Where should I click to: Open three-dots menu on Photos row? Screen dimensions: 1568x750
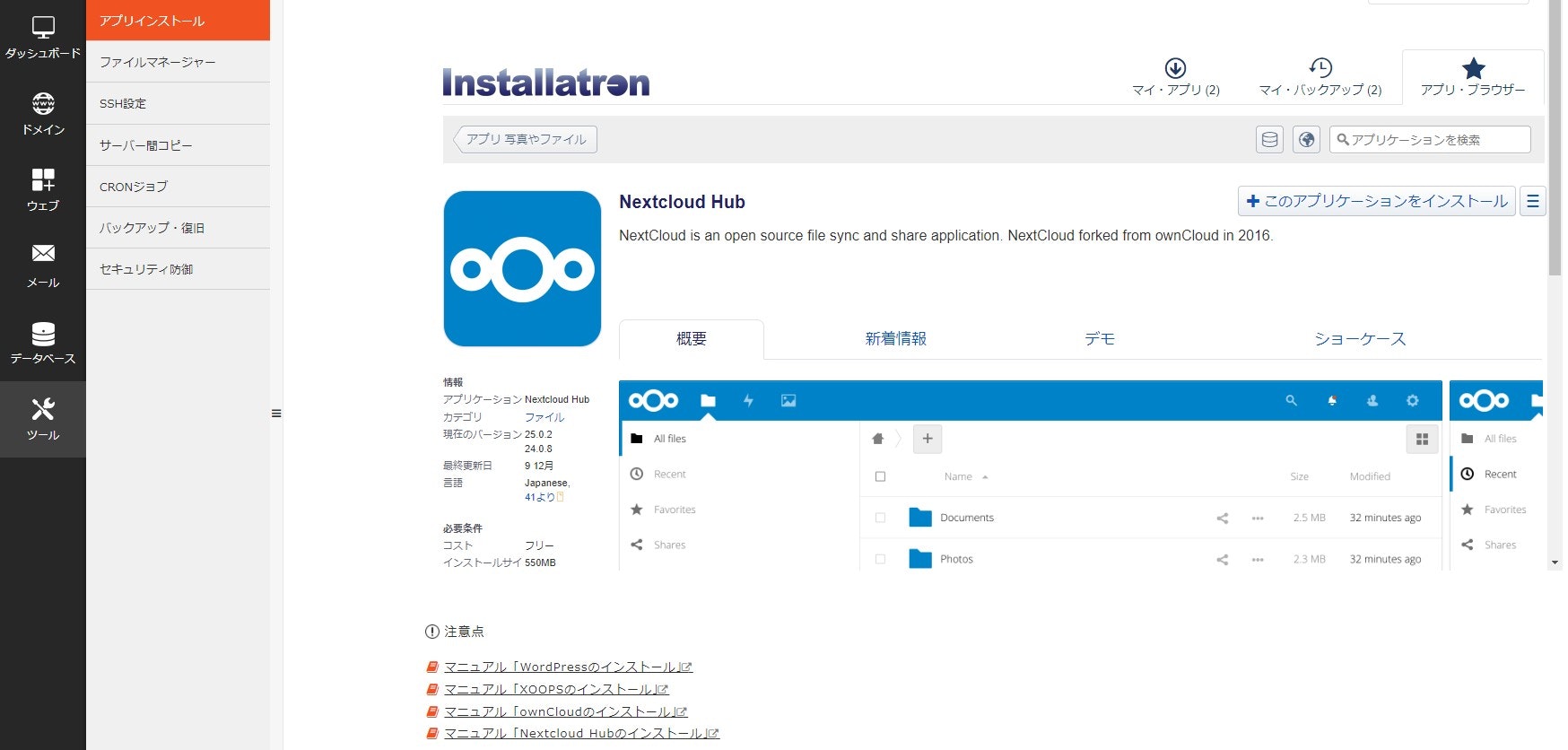pos(1258,559)
